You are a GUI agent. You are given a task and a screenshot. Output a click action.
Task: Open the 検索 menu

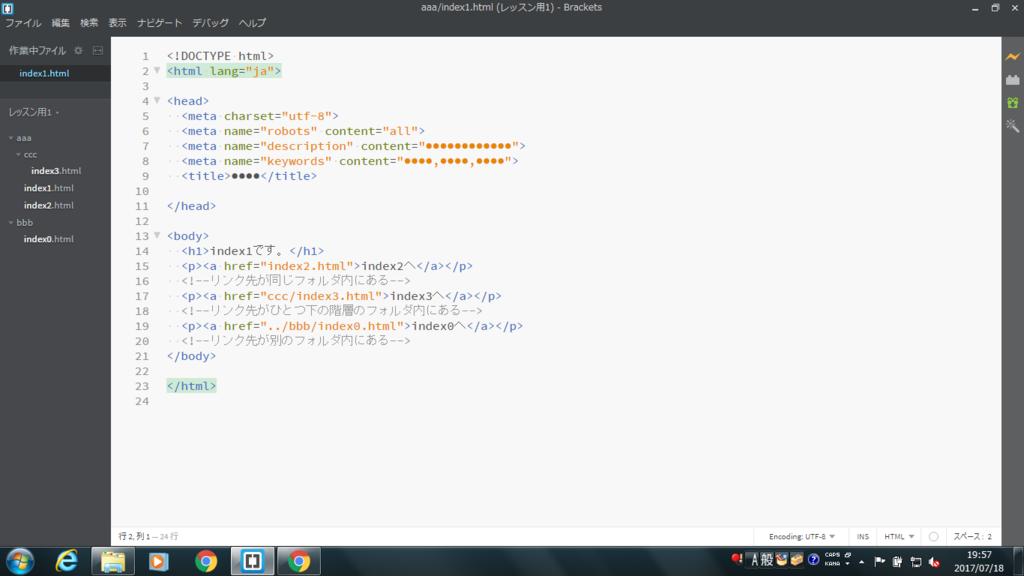click(89, 23)
